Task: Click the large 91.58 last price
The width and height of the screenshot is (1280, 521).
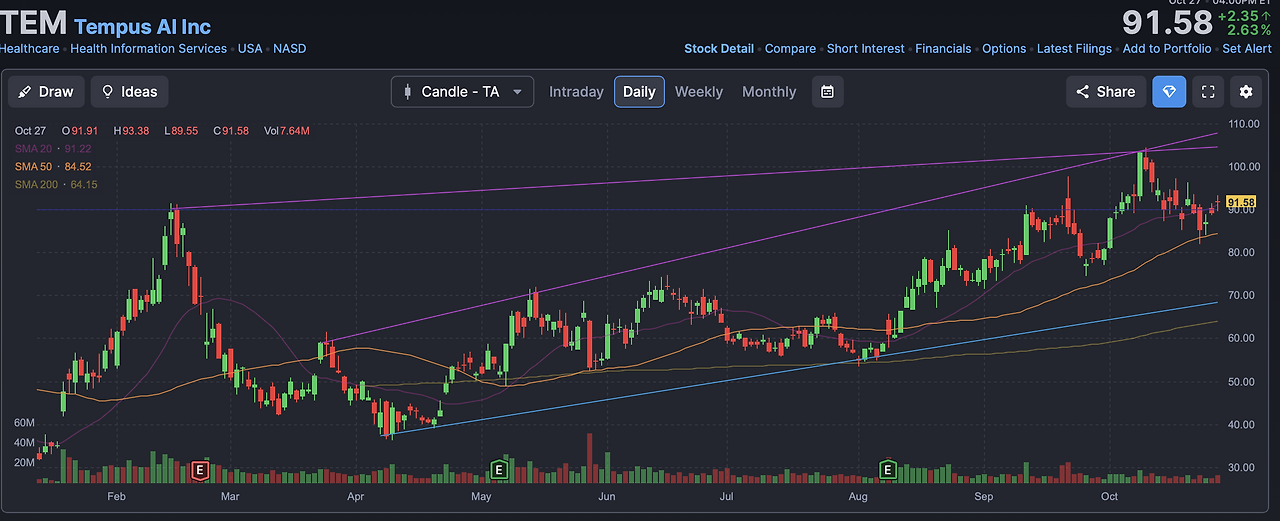Action: coord(1167,22)
